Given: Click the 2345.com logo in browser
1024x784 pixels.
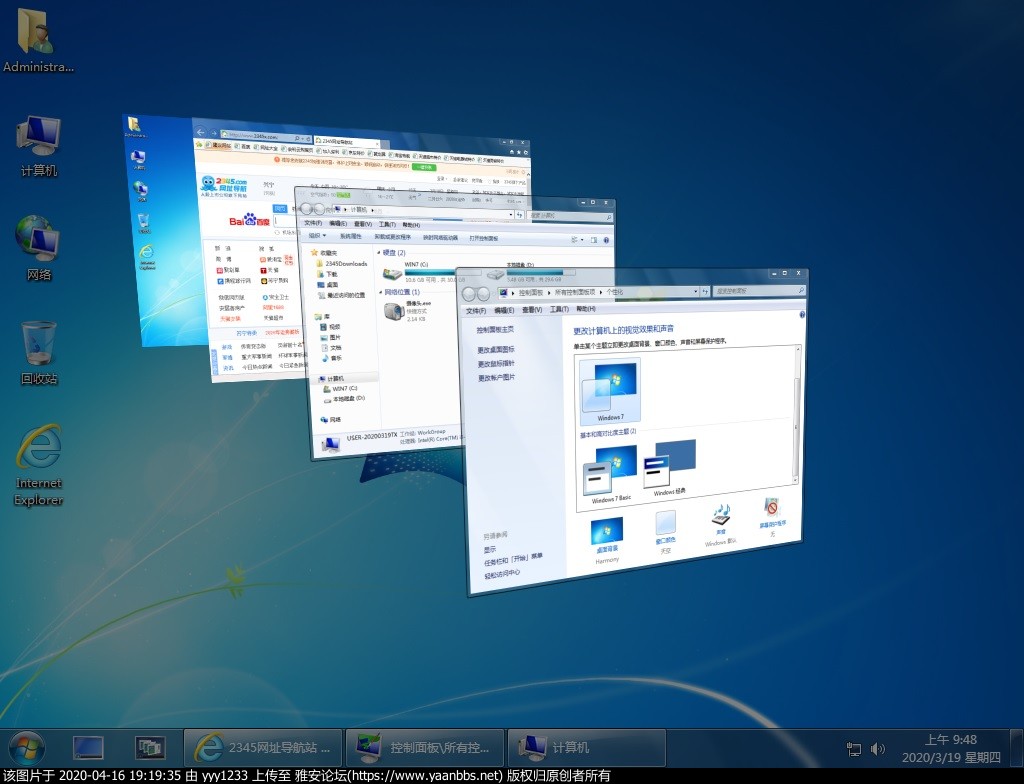Looking at the screenshot, I should pyautogui.click(x=223, y=186).
